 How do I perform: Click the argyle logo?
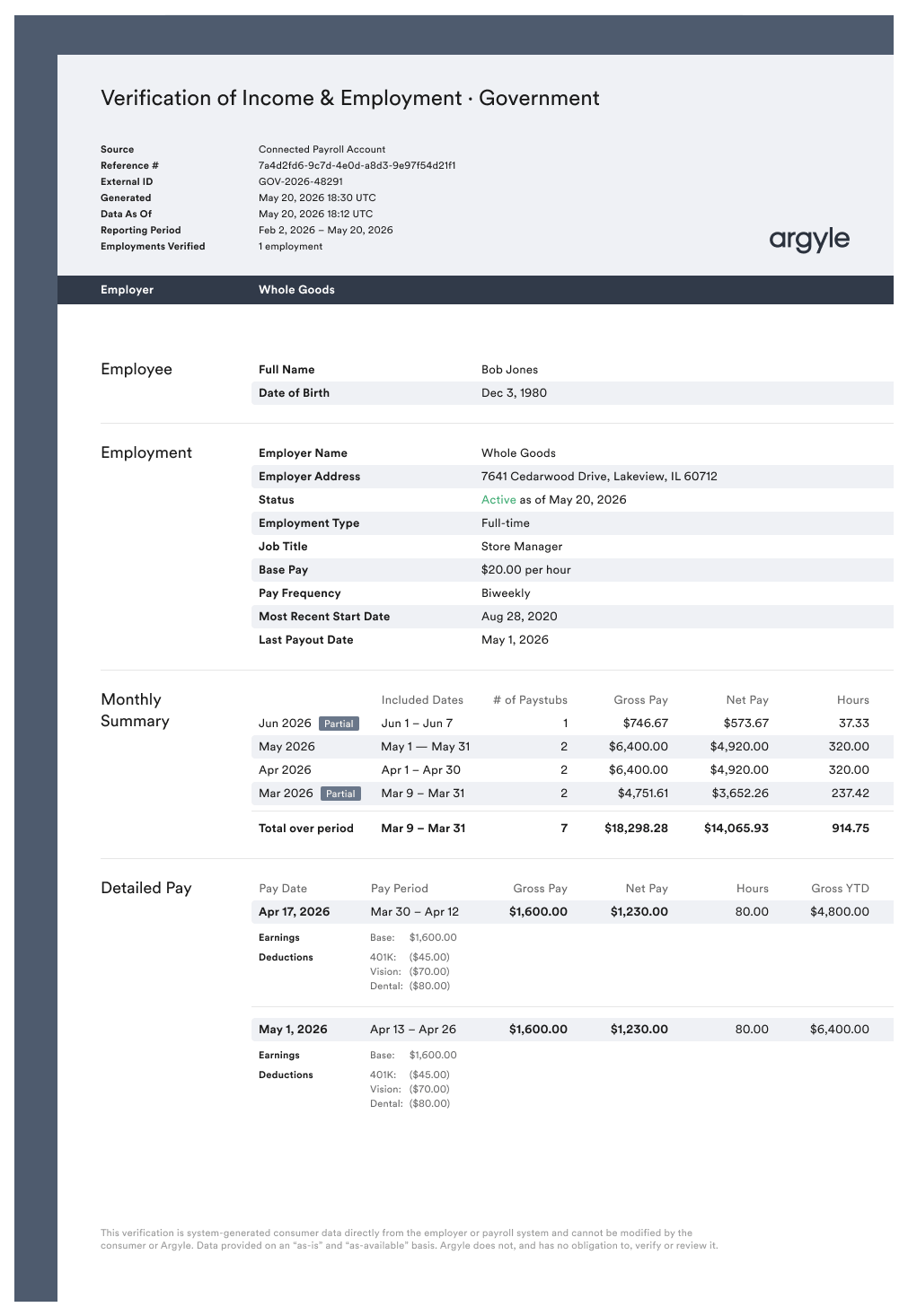coord(809,240)
